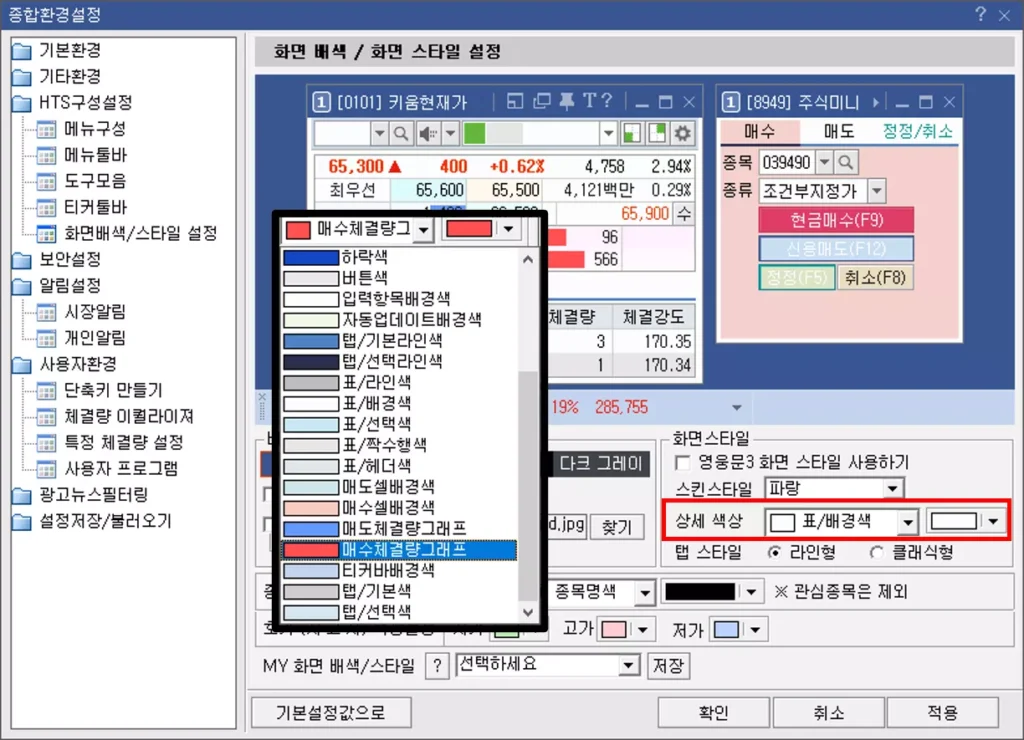Click the 적용 button
The height and width of the screenshot is (740, 1024).
(x=942, y=713)
